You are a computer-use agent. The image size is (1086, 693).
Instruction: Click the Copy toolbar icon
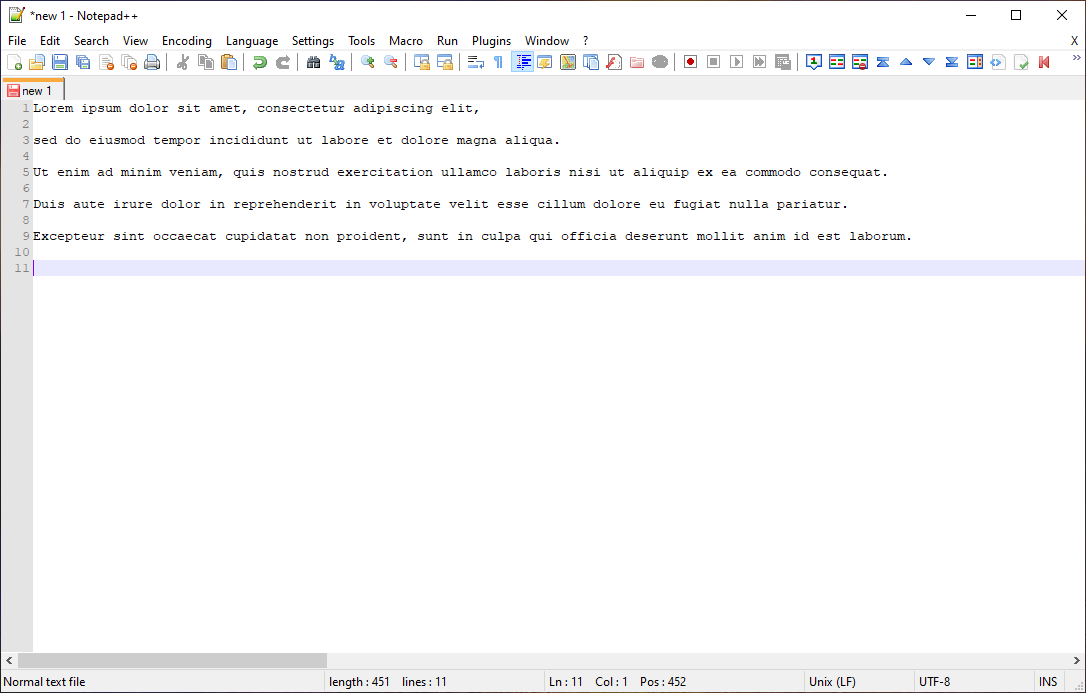(206, 62)
